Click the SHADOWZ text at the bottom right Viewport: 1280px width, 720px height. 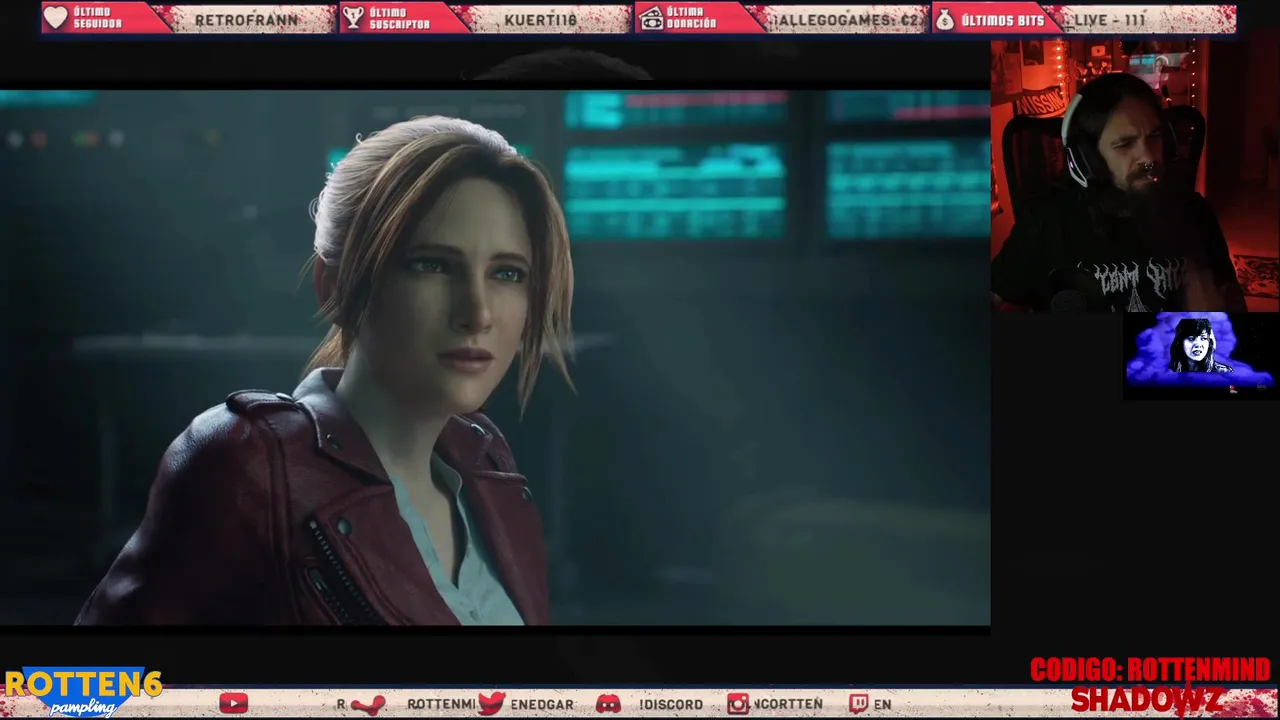[x=1147, y=699]
